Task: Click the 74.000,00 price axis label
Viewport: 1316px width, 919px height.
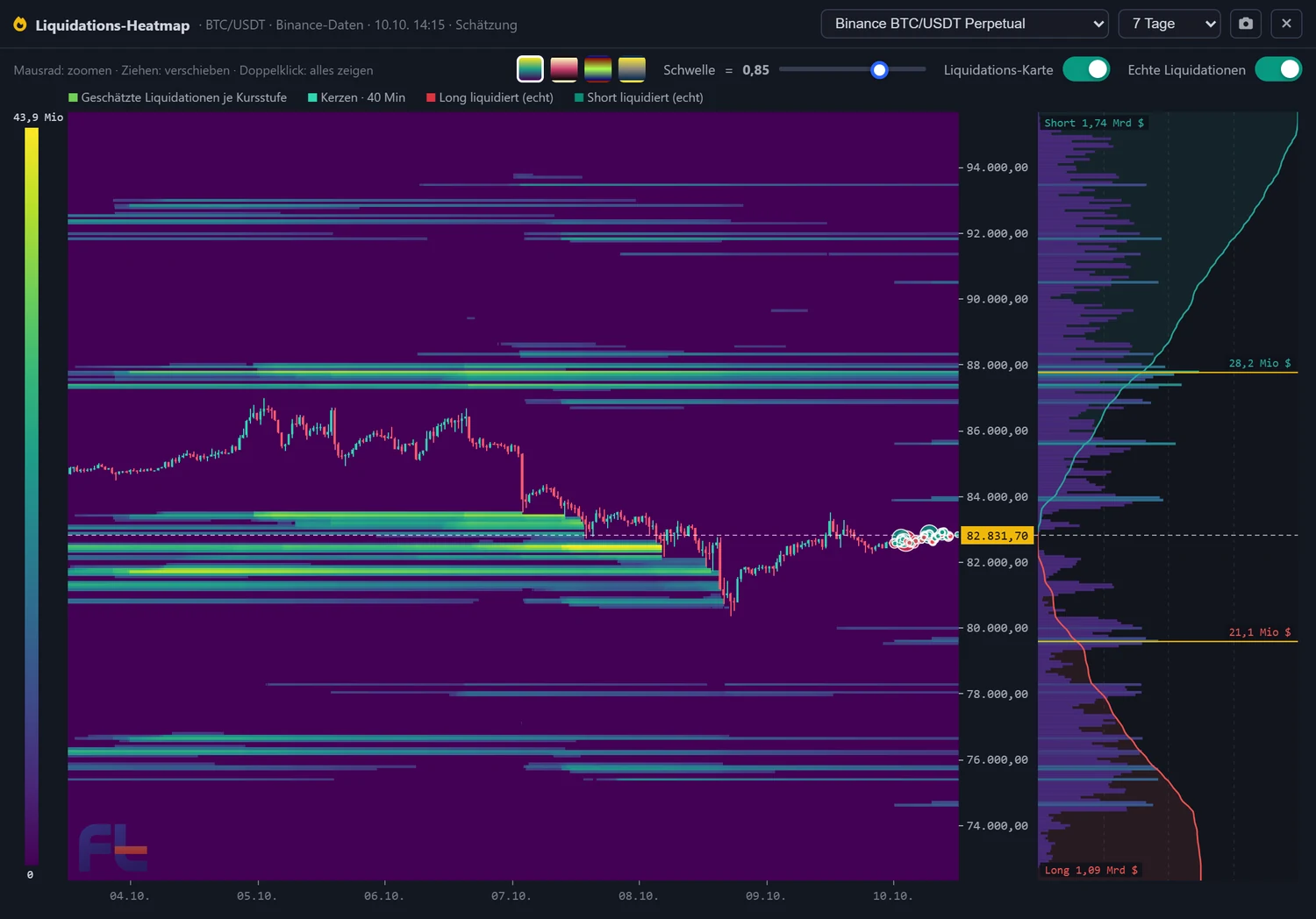Action: pyautogui.click(x=997, y=825)
